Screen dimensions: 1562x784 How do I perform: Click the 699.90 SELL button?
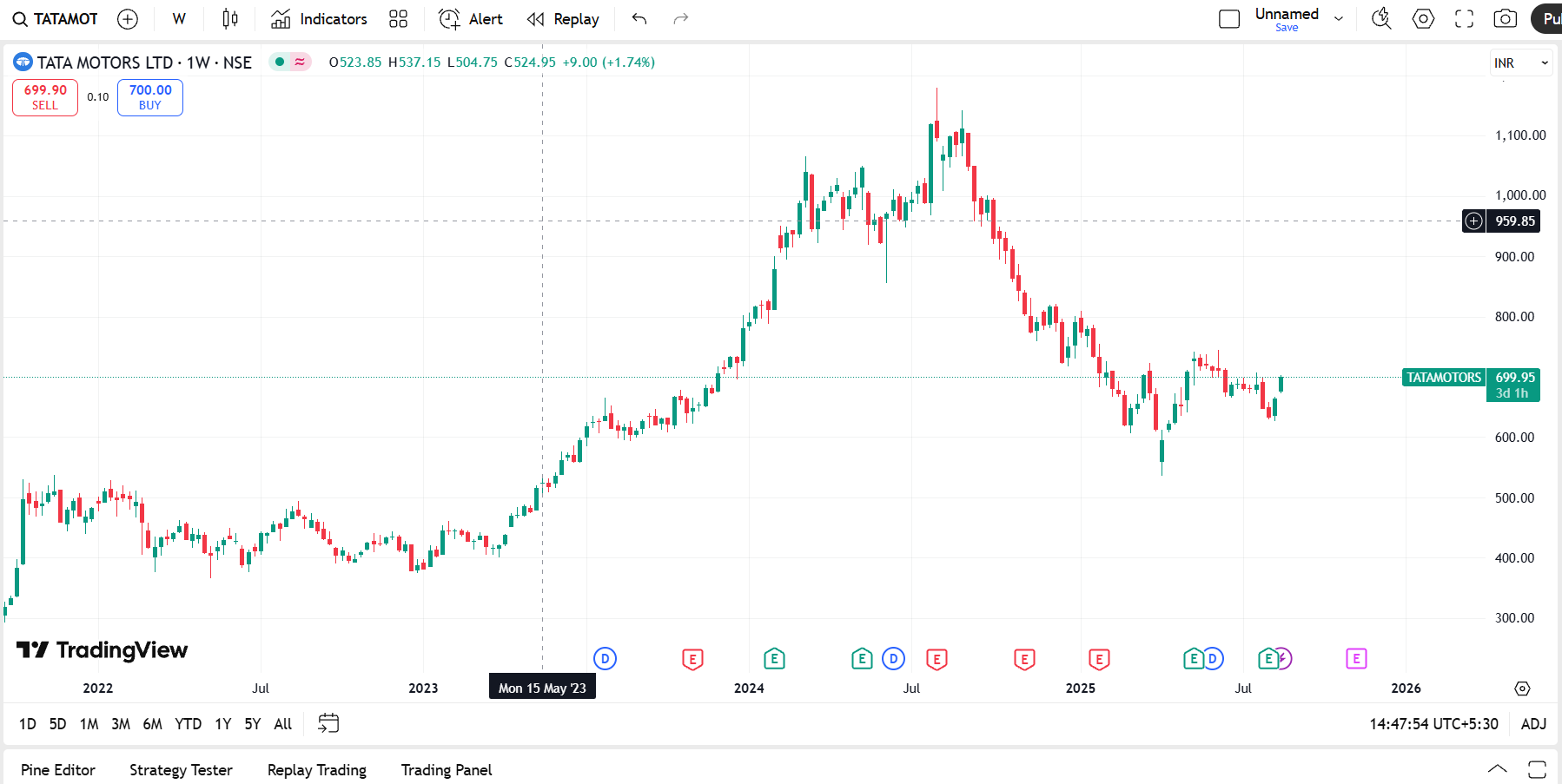coord(45,97)
